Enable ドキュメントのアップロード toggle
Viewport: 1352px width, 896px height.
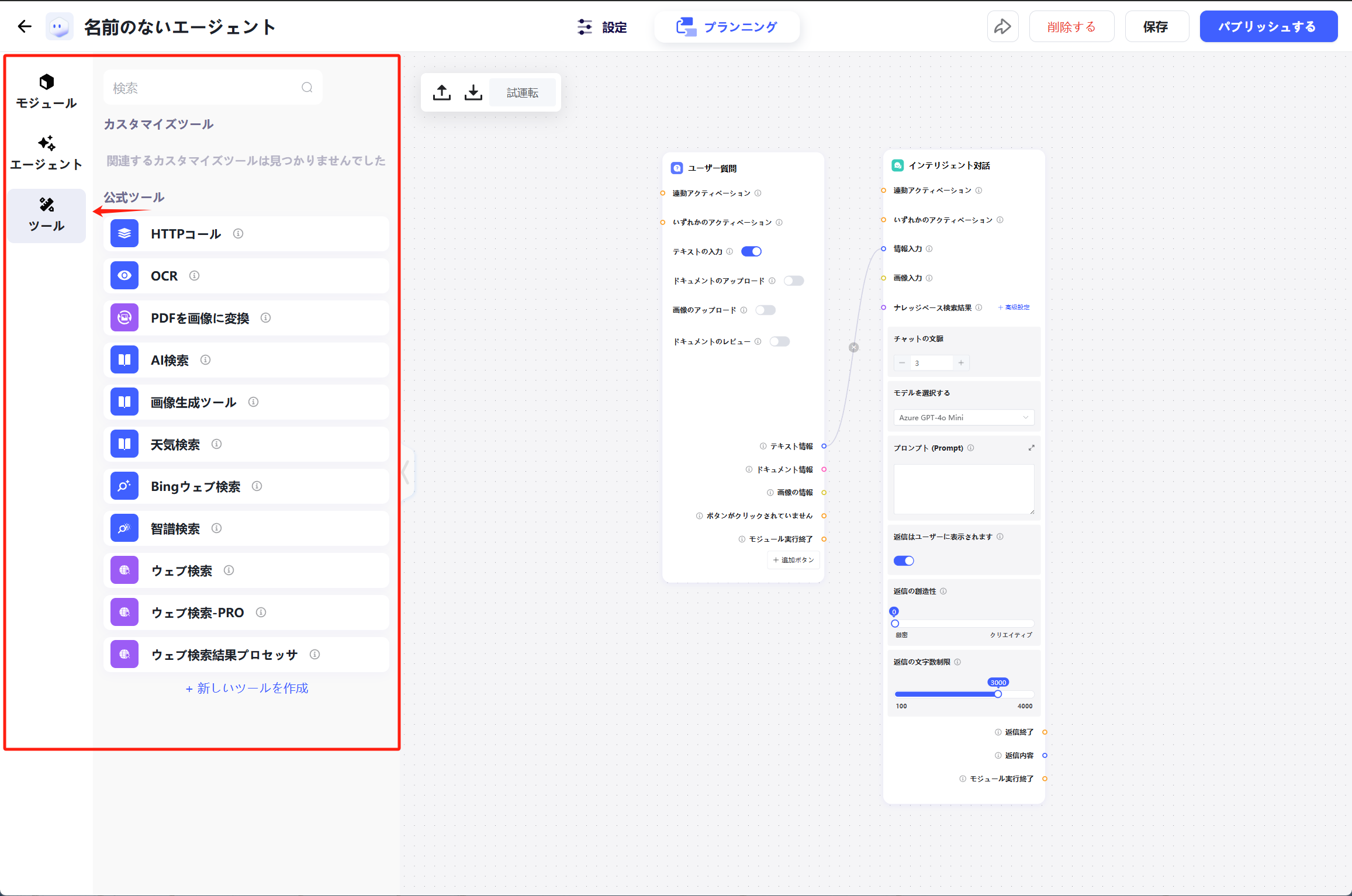point(793,281)
